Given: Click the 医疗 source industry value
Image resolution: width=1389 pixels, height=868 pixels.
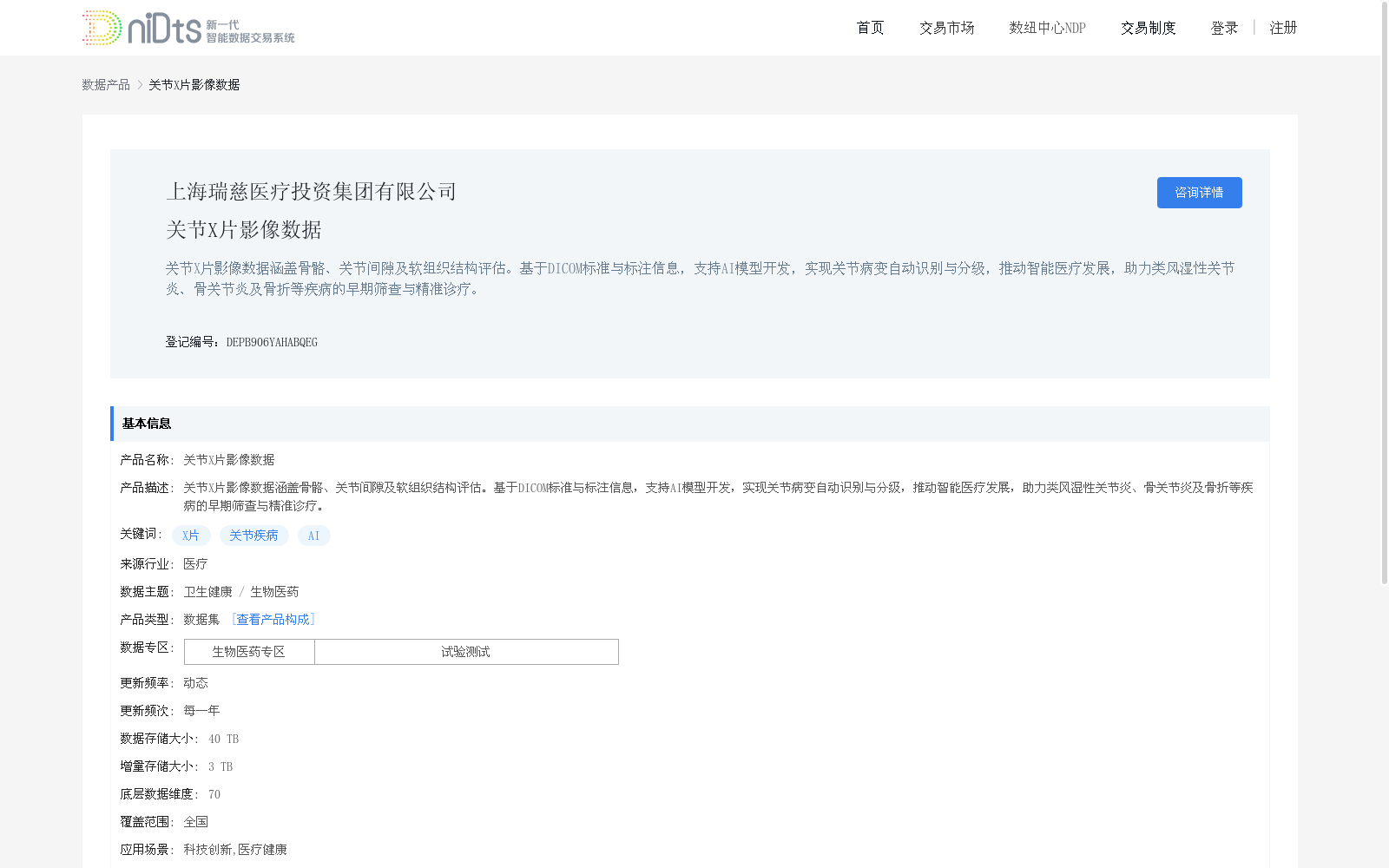Looking at the screenshot, I should 195,564.
